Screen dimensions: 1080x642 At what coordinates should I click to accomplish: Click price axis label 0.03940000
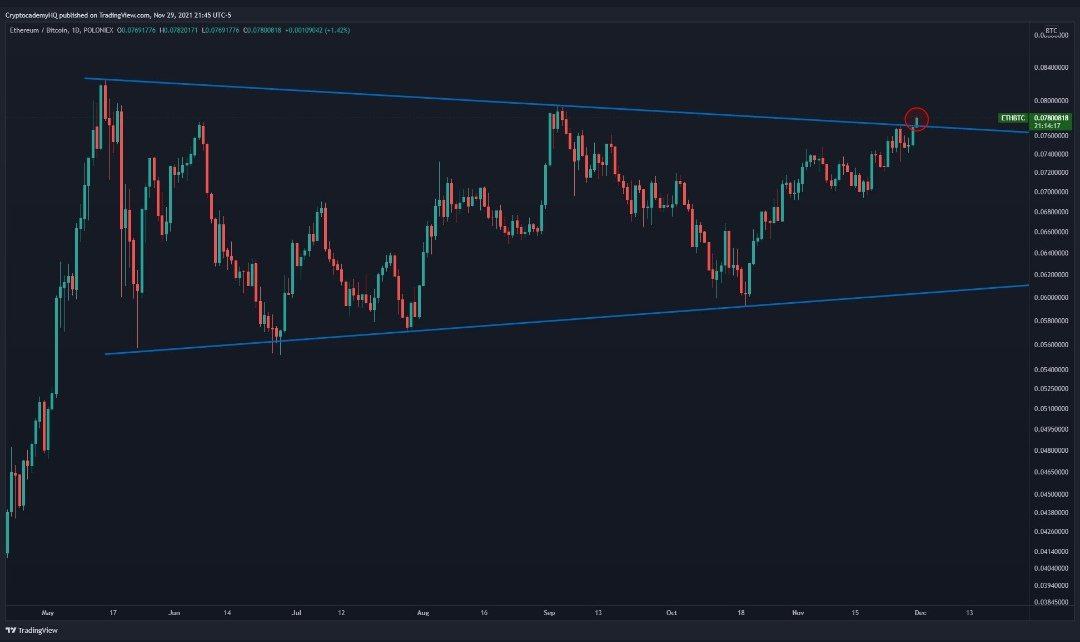[1051, 586]
